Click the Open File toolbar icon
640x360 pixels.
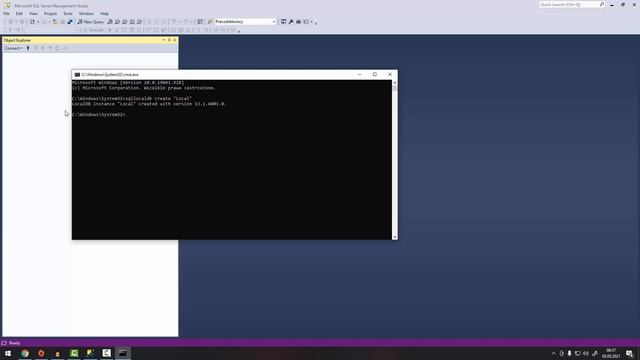click(x=55, y=22)
